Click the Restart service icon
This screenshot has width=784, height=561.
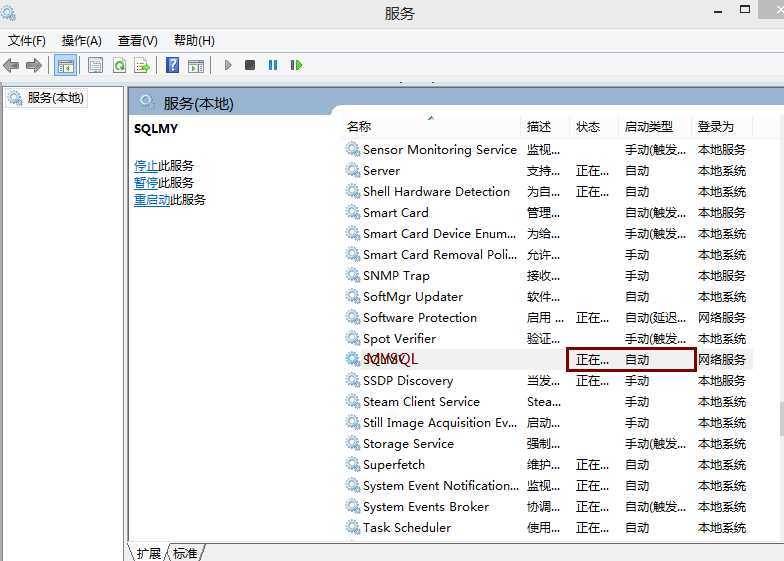point(296,65)
